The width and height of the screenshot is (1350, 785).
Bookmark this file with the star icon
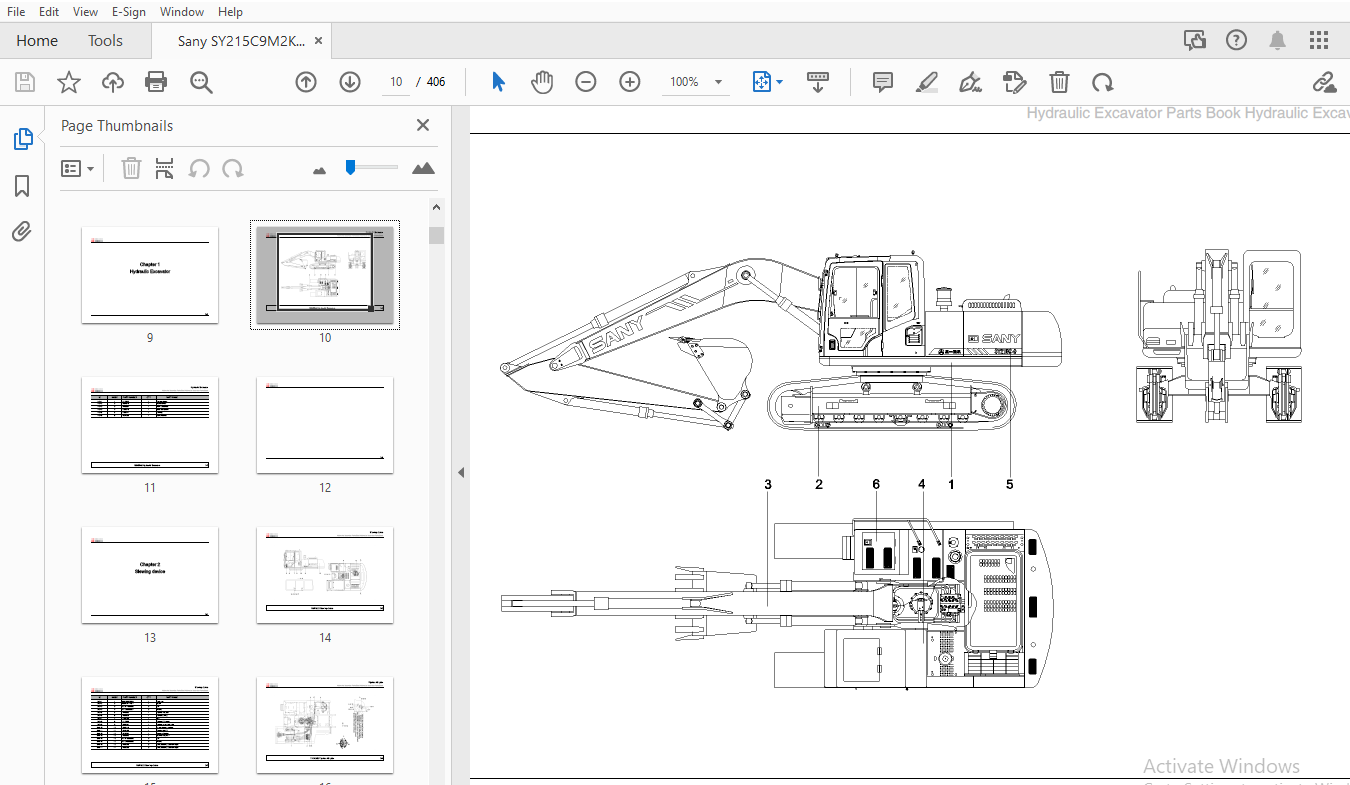click(68, 82)
